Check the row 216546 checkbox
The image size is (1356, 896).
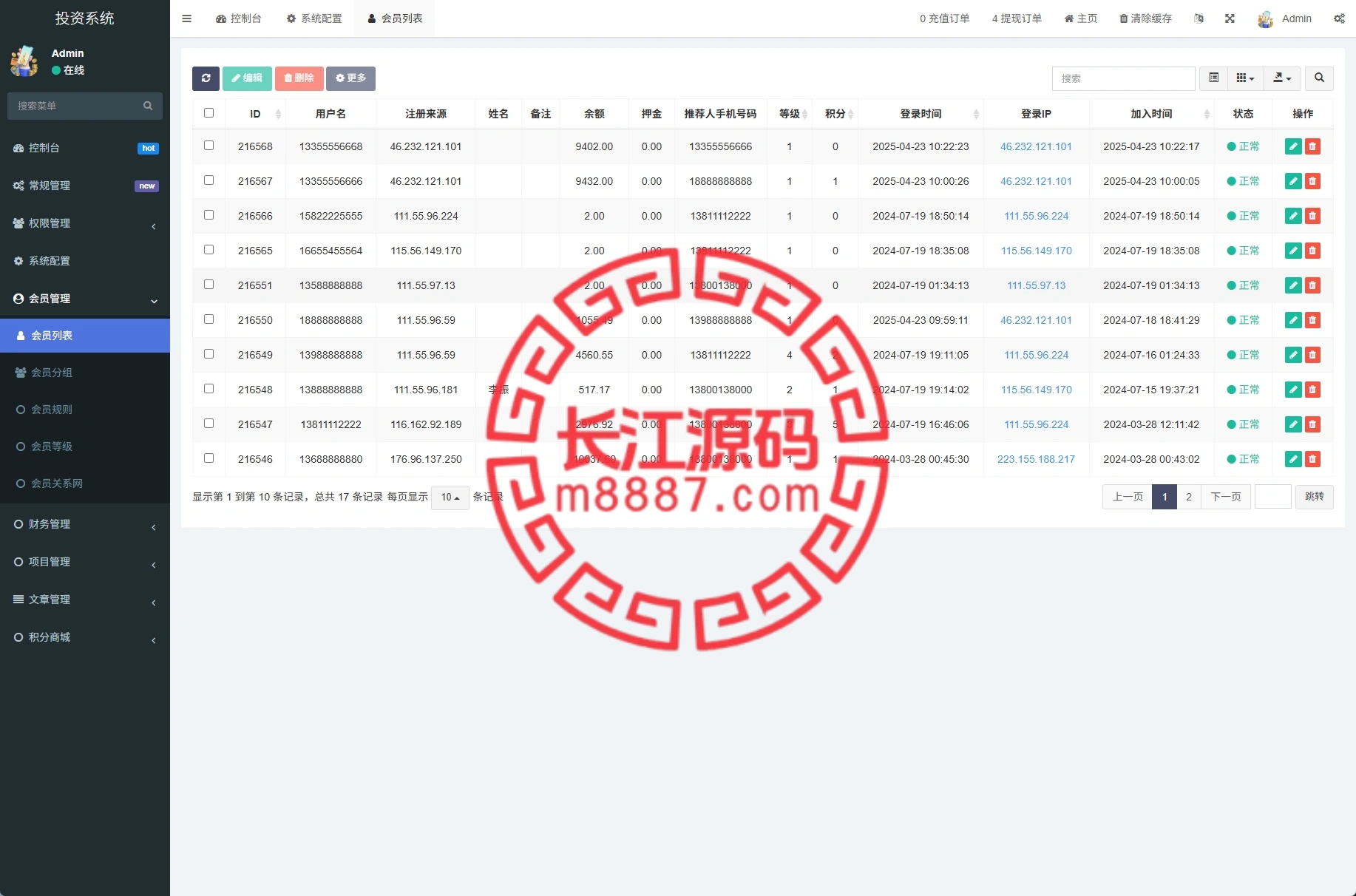(x=209, y=458)
